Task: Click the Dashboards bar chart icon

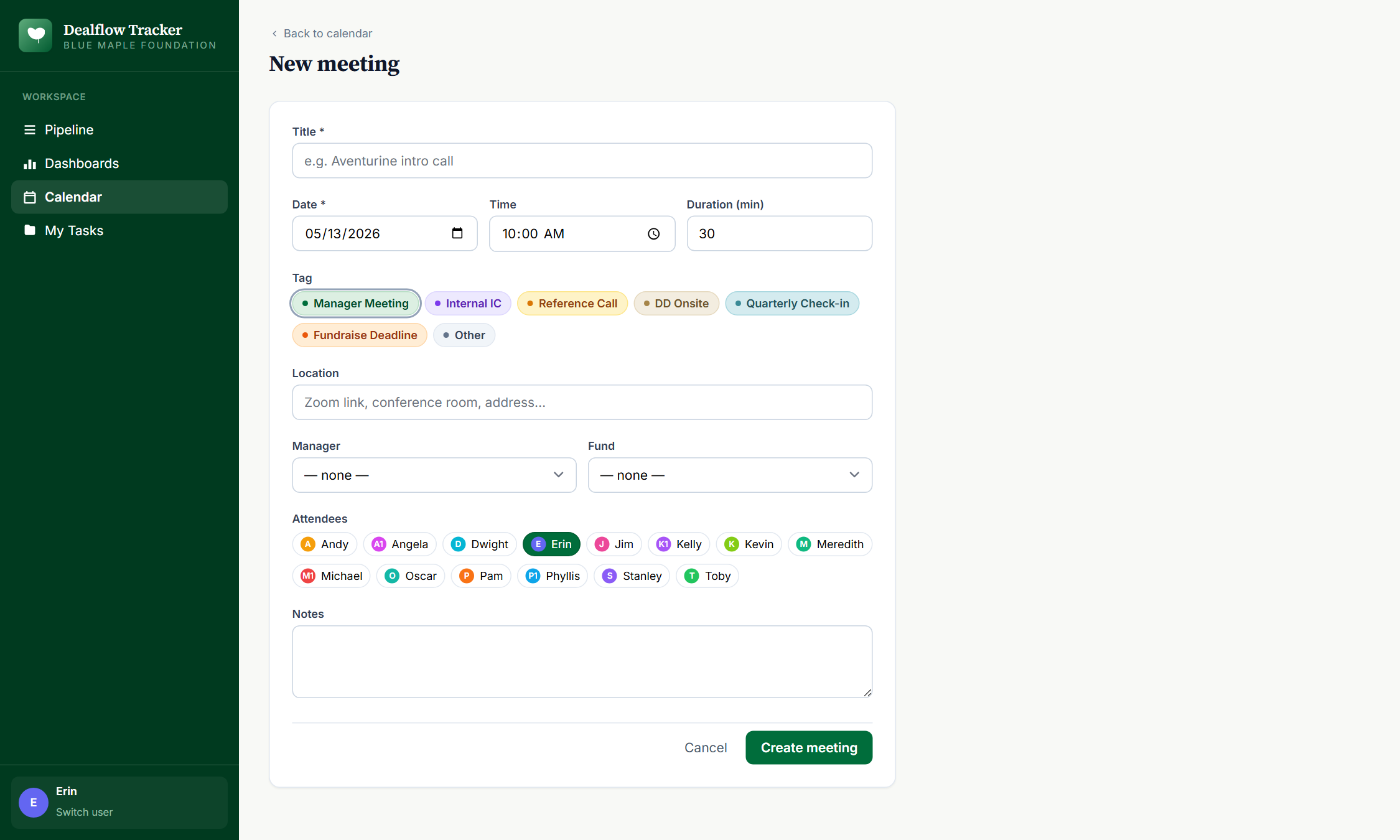Action: coord(29,164)
